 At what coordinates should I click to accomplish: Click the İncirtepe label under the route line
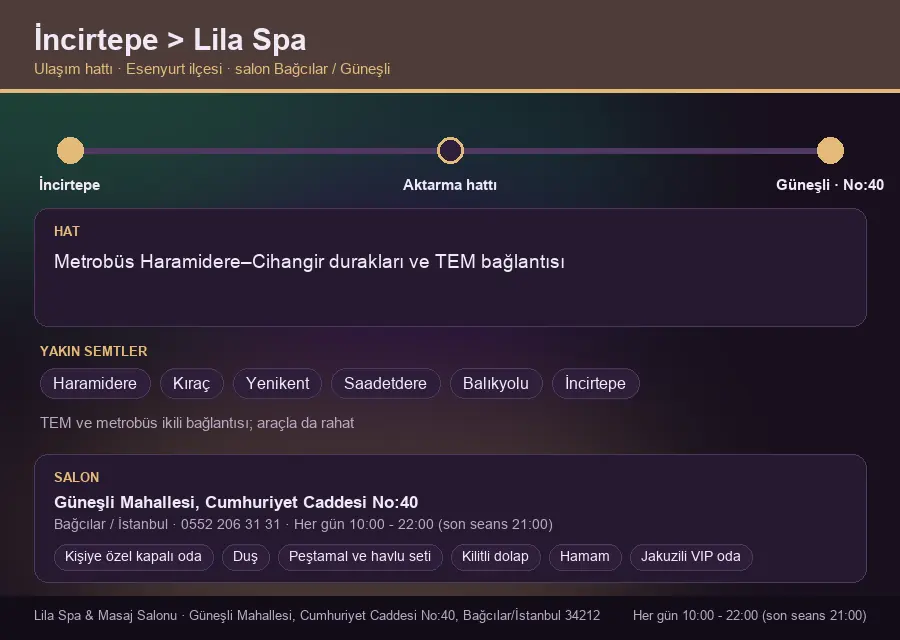pyautogui.click(x=69, y=185)
